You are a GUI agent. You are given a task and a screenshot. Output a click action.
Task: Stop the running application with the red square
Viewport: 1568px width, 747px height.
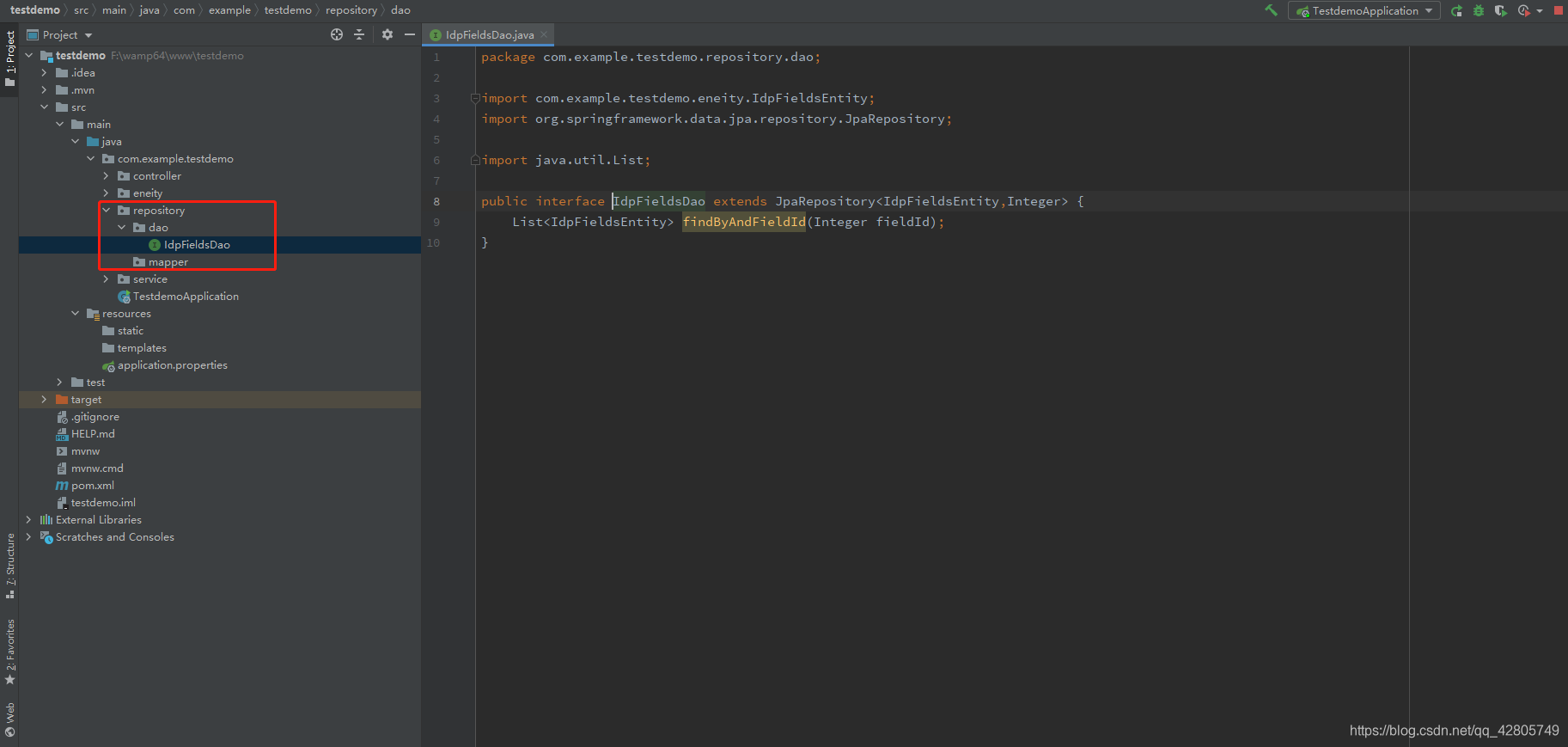[1559, 10]
